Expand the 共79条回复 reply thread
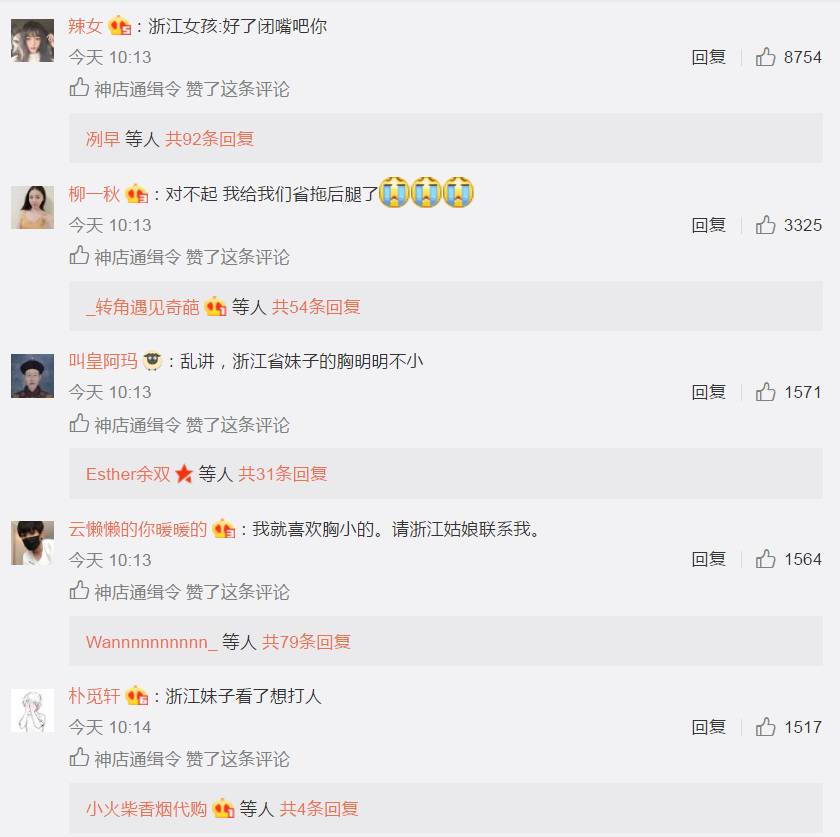Viewport: 840px width, 837px height. [x=306, y=641]
